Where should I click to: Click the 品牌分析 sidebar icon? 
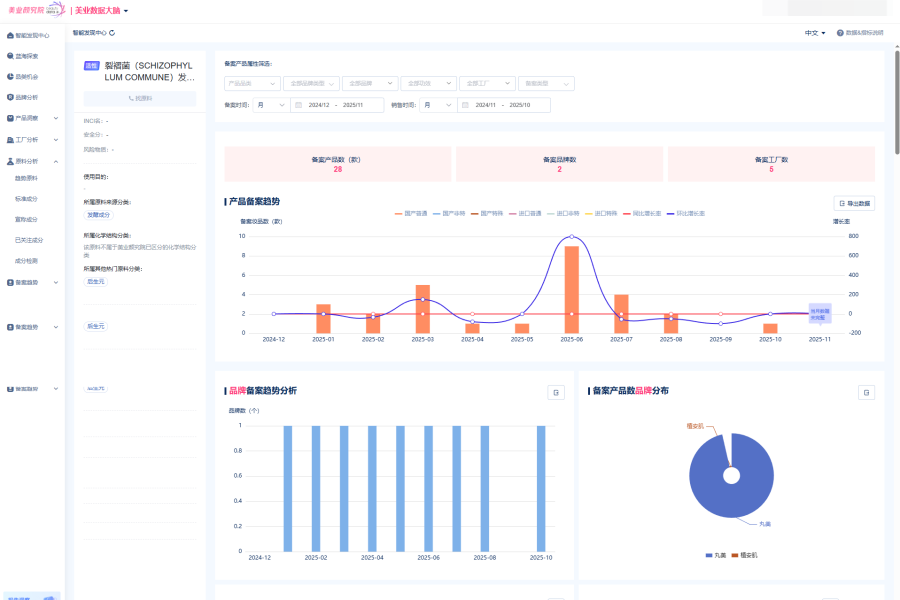(10, 97)
